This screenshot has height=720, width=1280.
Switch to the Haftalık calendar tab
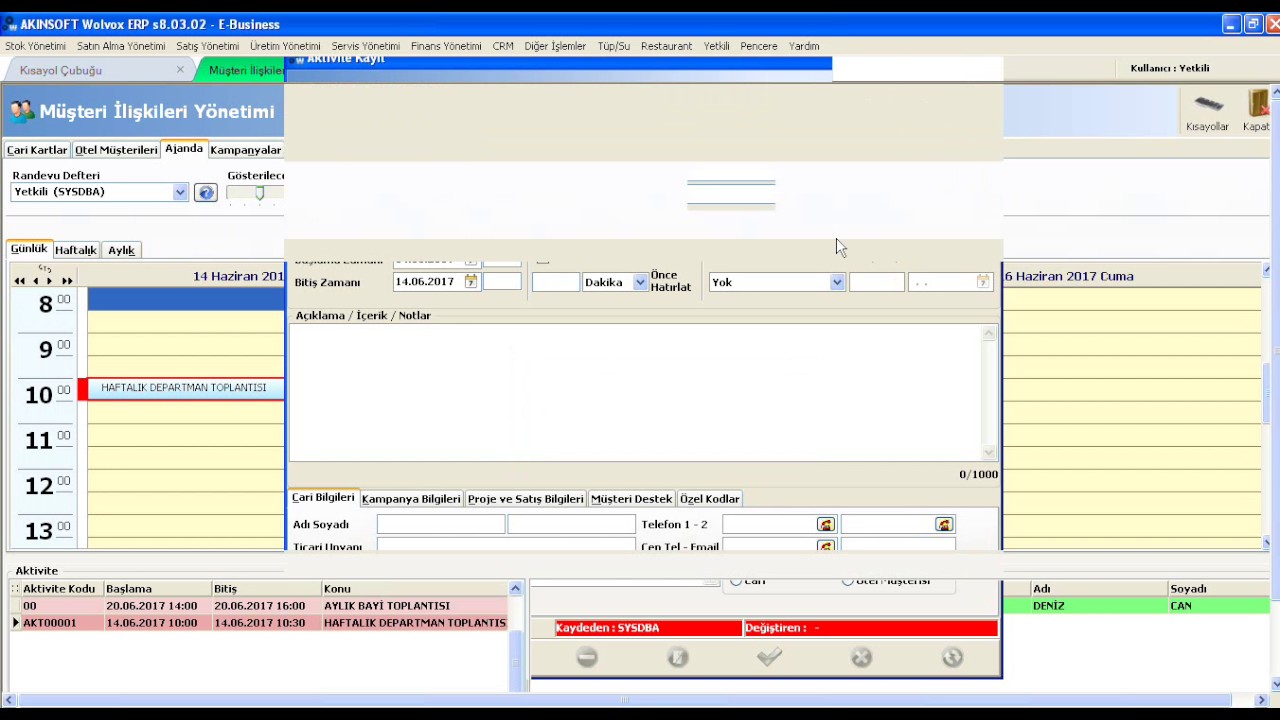point(76,250)
